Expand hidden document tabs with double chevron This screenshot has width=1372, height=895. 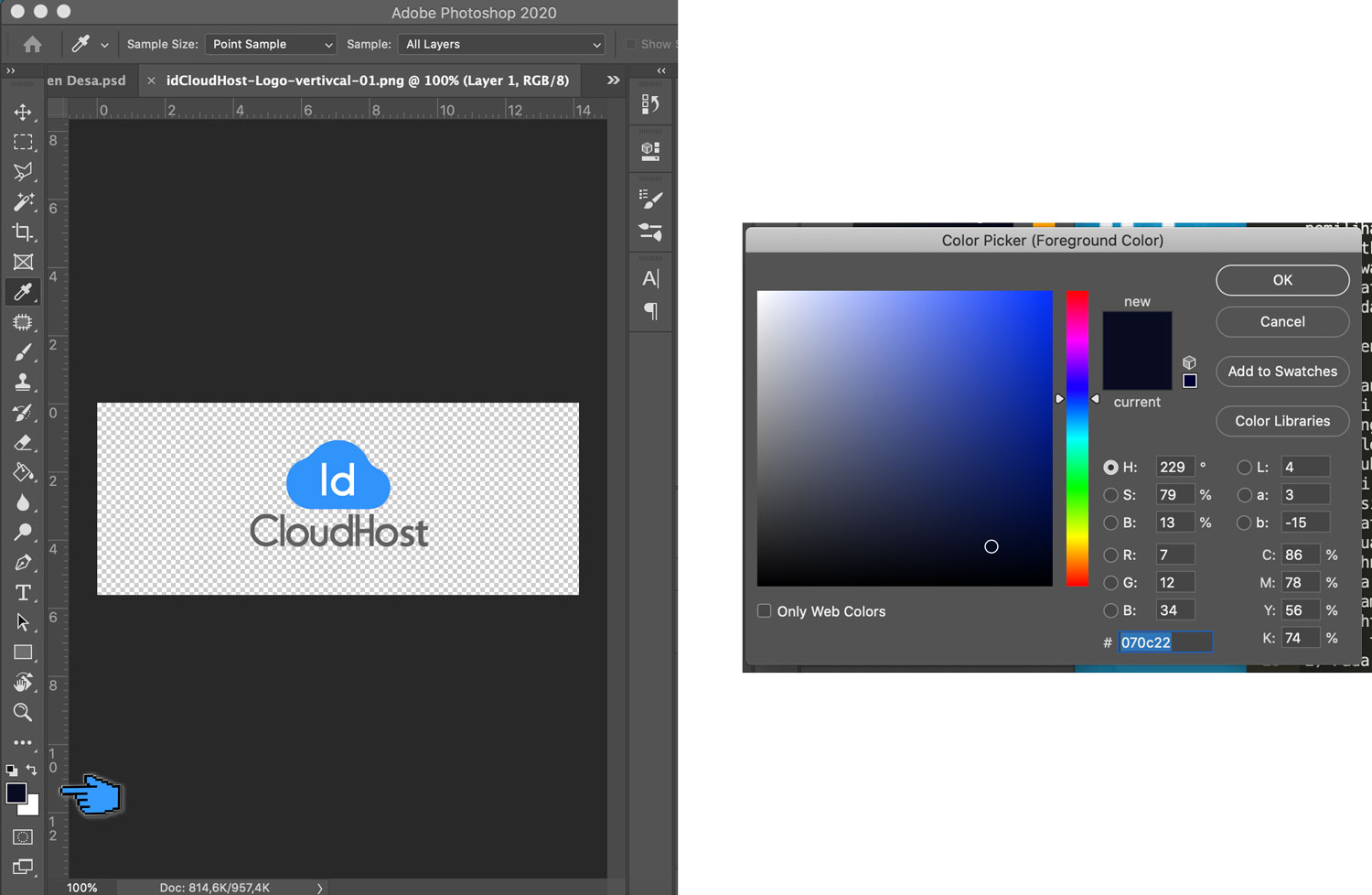pos(613,81)
